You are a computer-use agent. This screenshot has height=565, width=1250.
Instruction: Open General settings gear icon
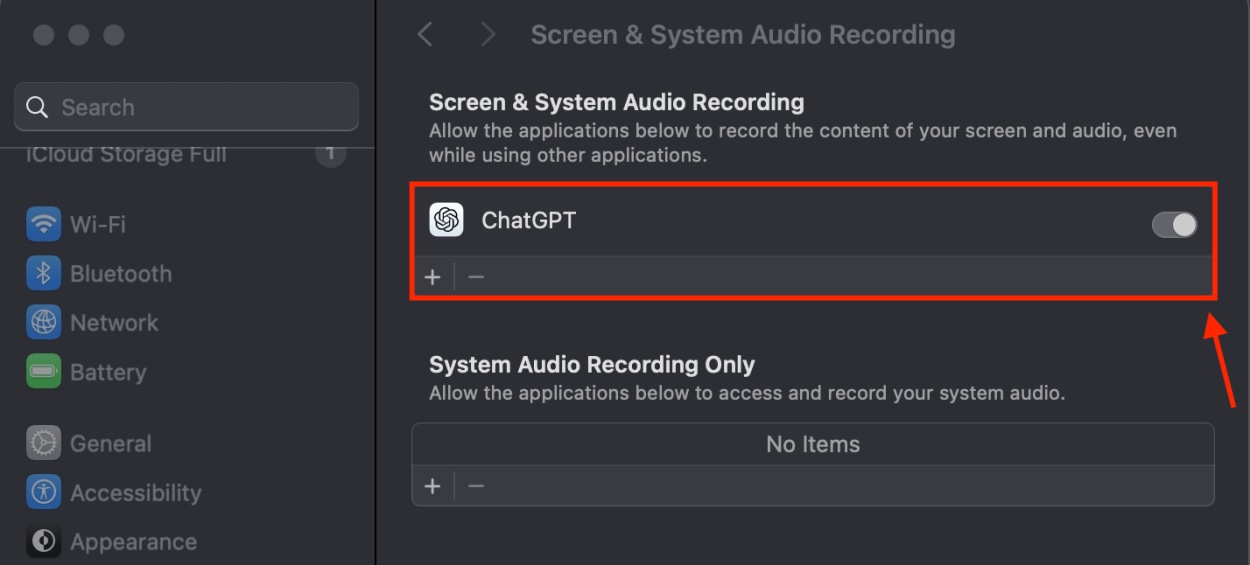(43, 443)
